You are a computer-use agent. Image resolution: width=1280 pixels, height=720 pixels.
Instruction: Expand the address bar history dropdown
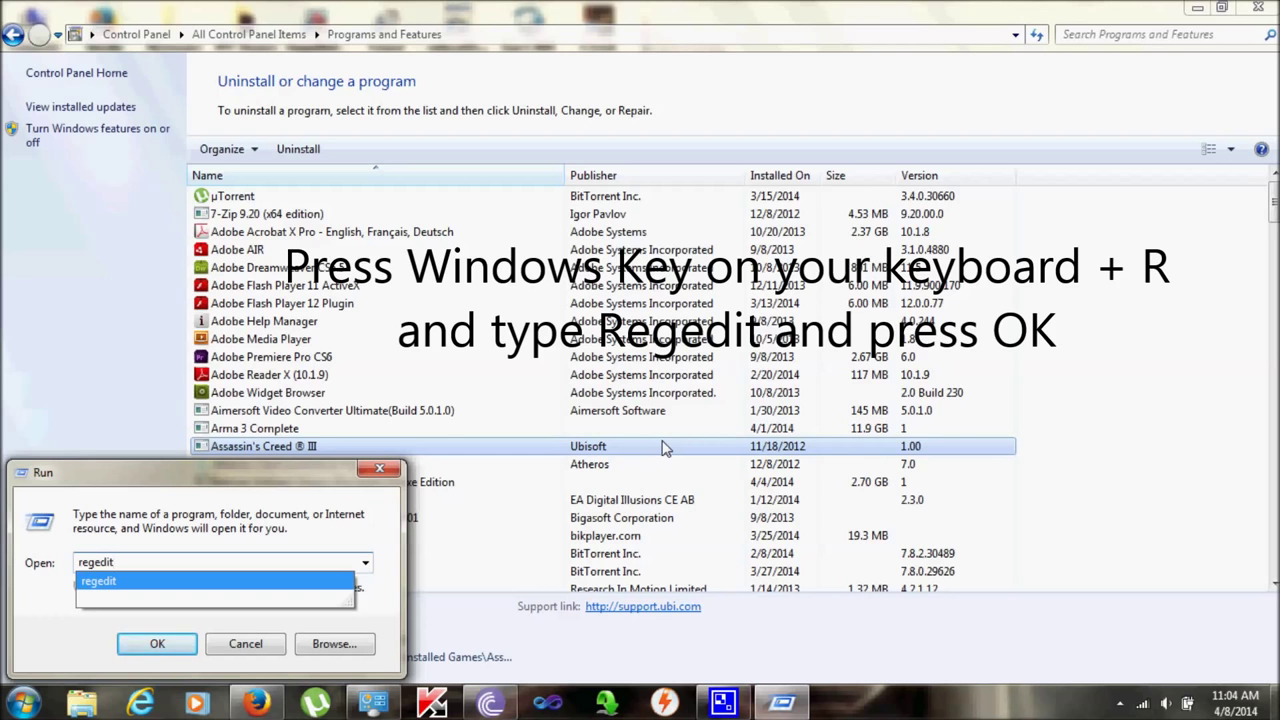point(1016,35)
